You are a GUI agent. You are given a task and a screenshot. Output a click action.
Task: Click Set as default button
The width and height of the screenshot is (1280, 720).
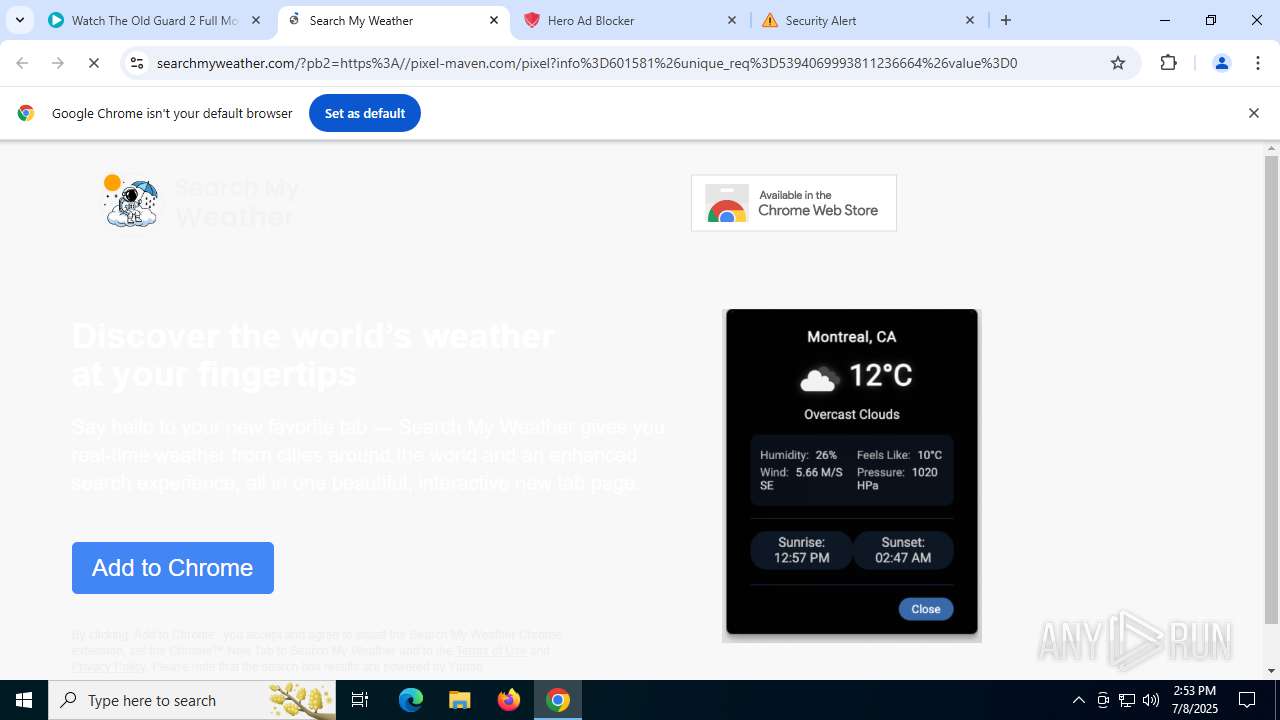pyautogui.click(x=365, y=113)
